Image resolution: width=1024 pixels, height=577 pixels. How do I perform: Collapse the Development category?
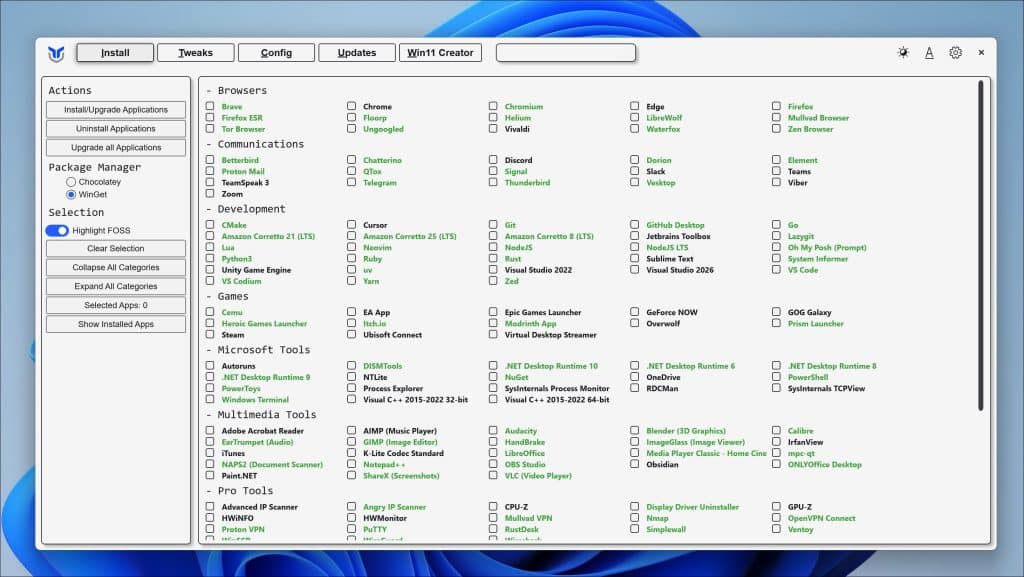click(x=246, y=209)
